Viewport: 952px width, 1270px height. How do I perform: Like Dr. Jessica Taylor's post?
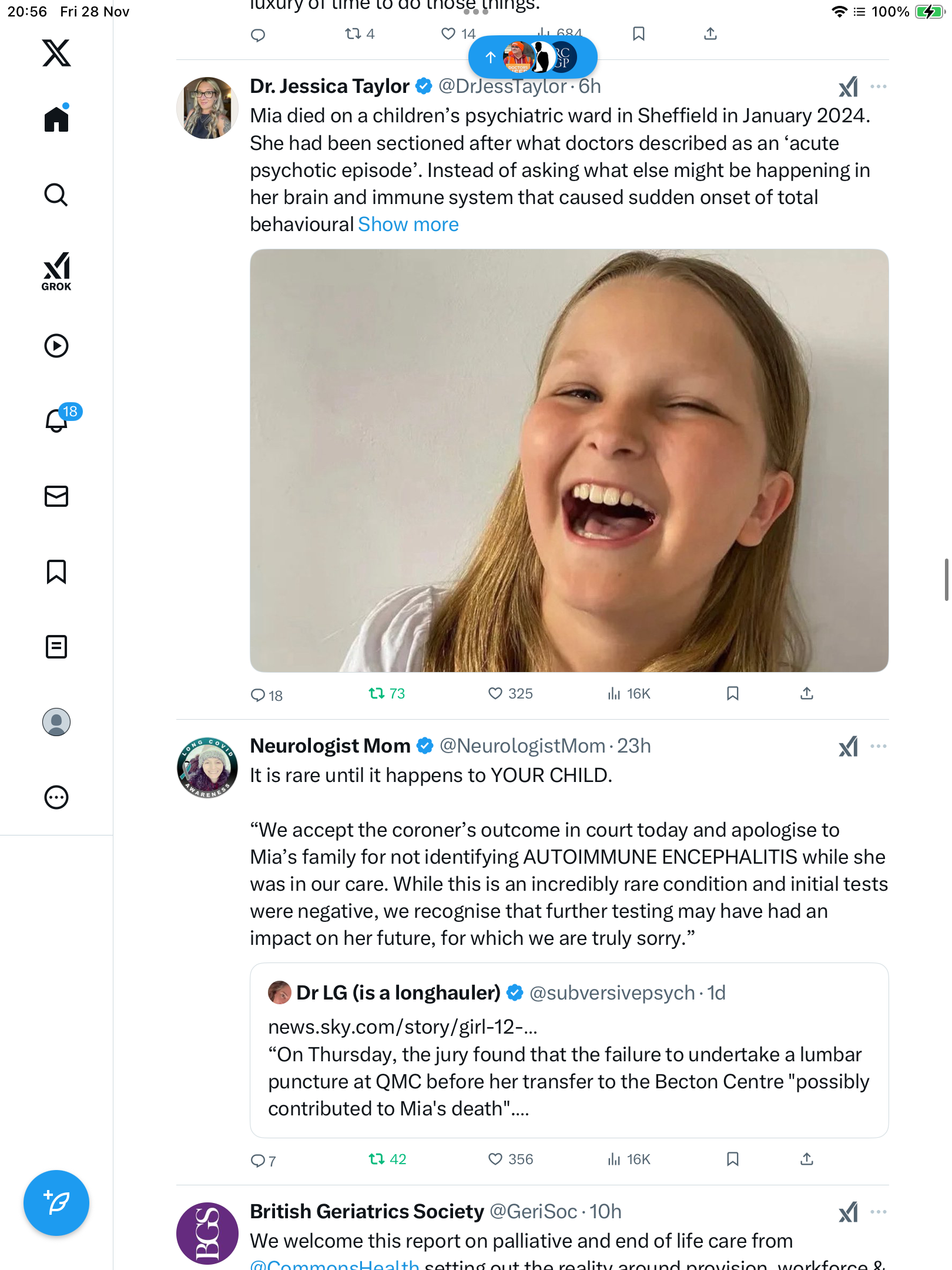[x=495, y=694]
